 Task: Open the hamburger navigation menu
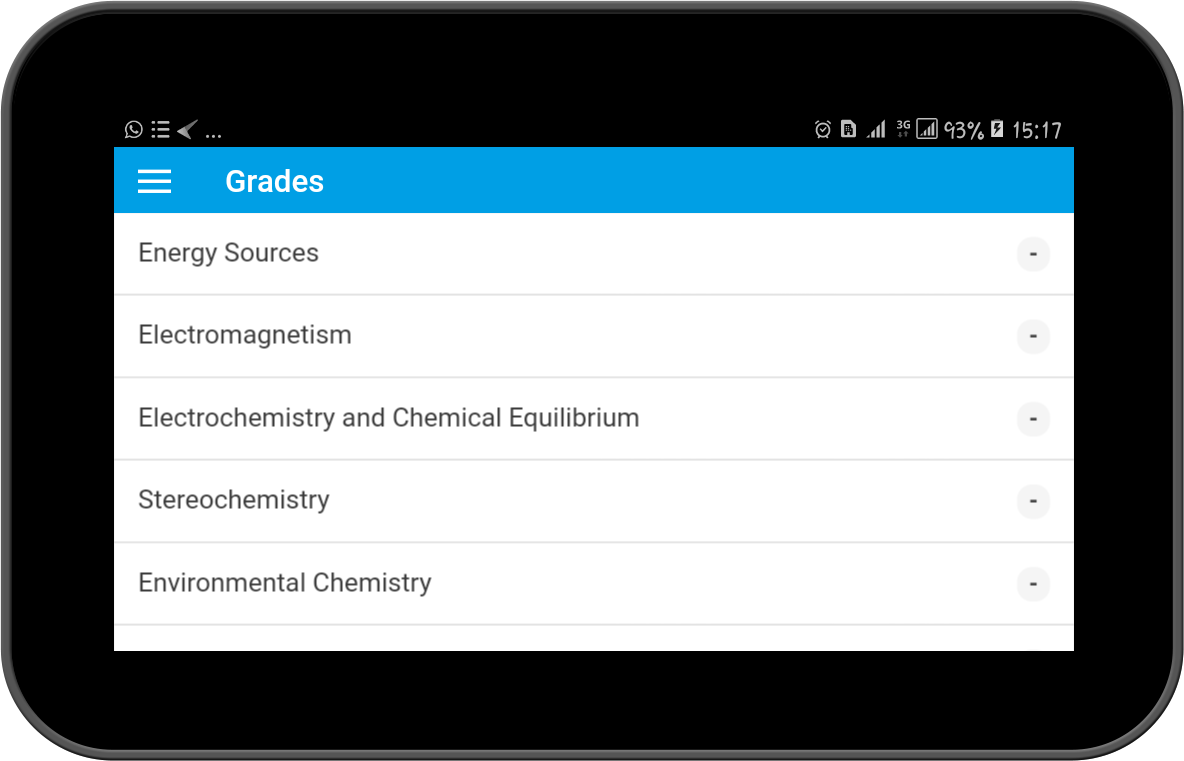point(155,181)
